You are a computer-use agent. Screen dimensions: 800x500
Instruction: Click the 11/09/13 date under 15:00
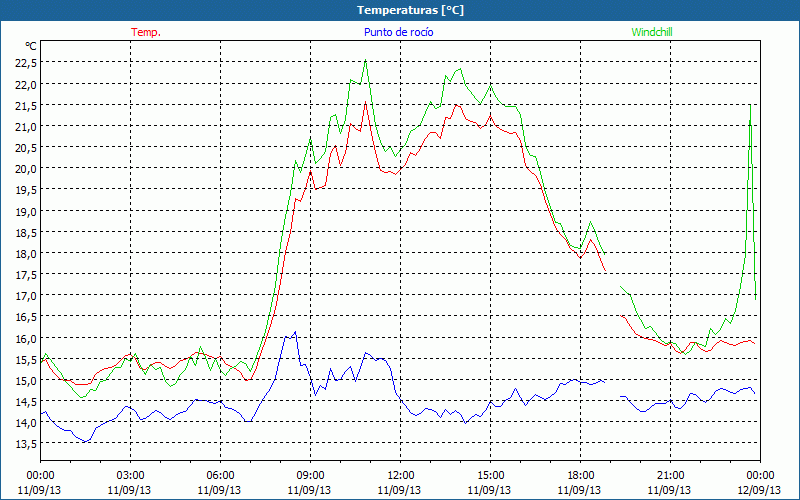[490, 490]
